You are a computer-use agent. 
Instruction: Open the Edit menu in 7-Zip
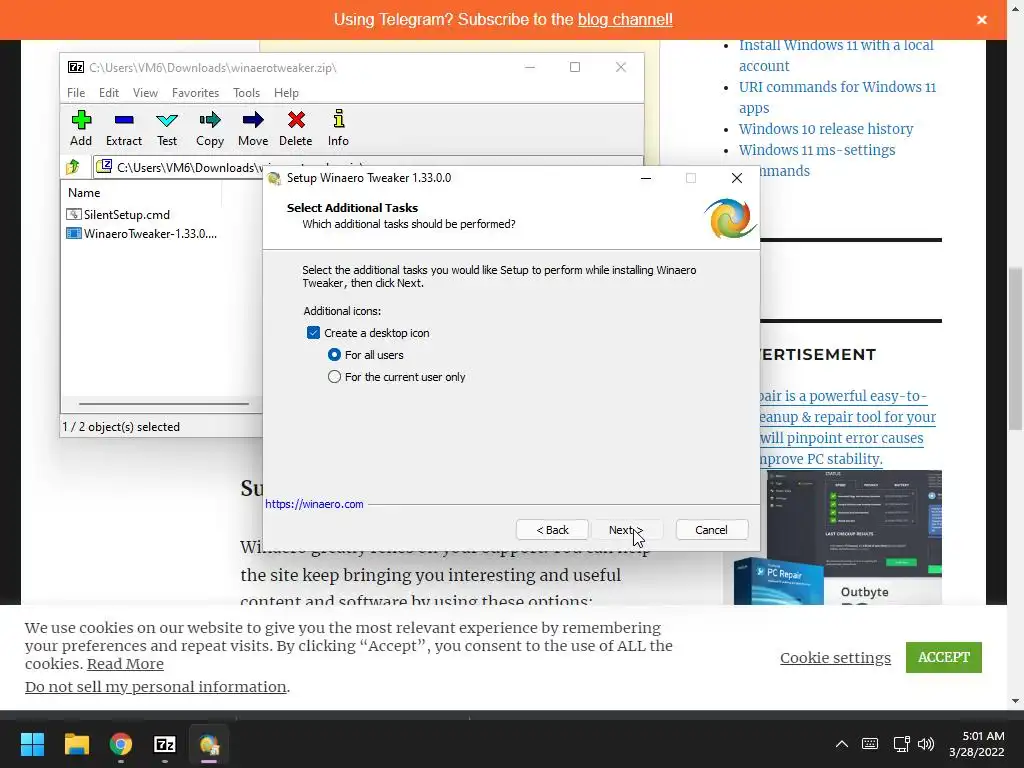[108, 93]
